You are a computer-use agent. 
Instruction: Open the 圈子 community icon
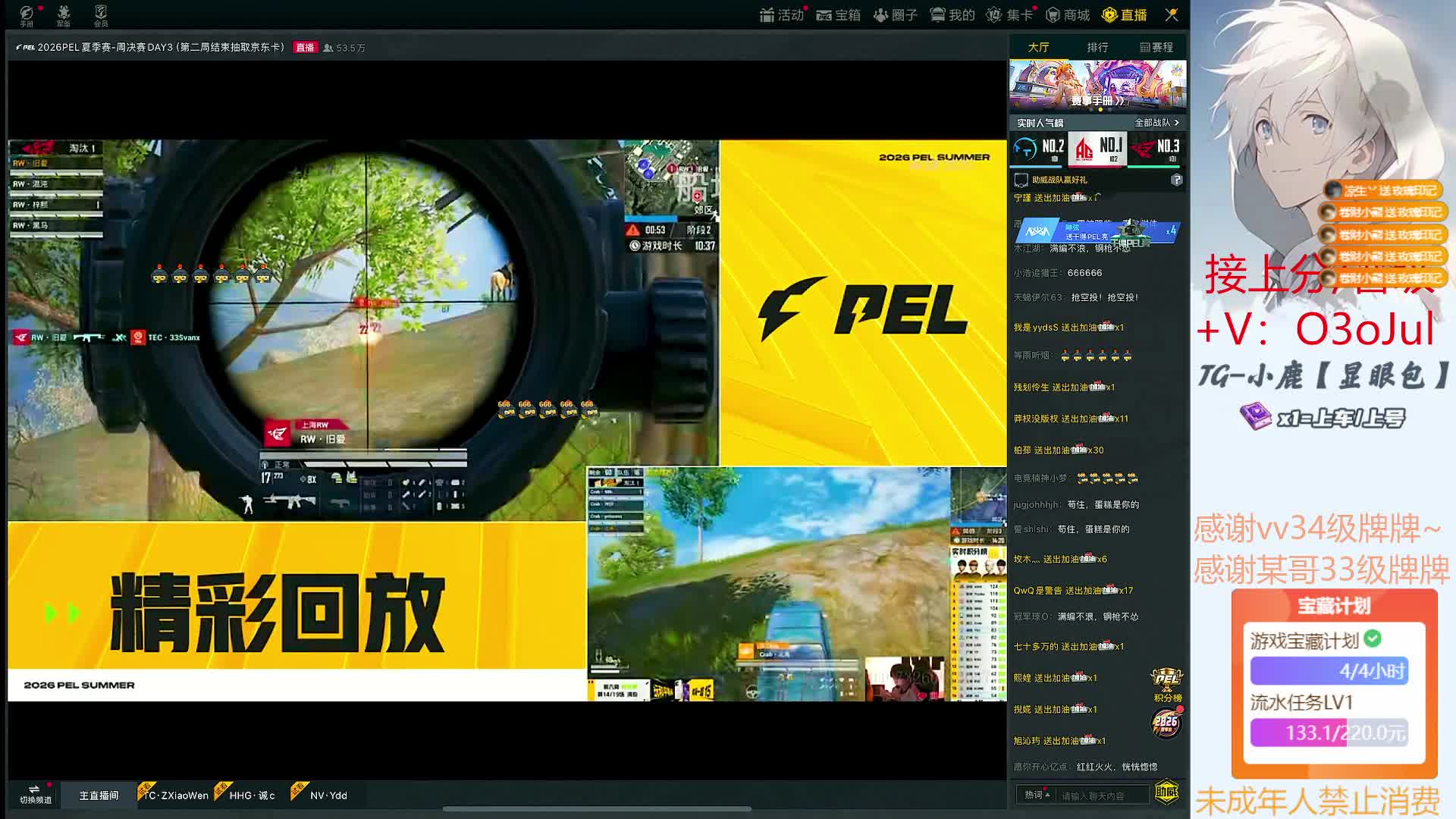(x=895, y=14)
